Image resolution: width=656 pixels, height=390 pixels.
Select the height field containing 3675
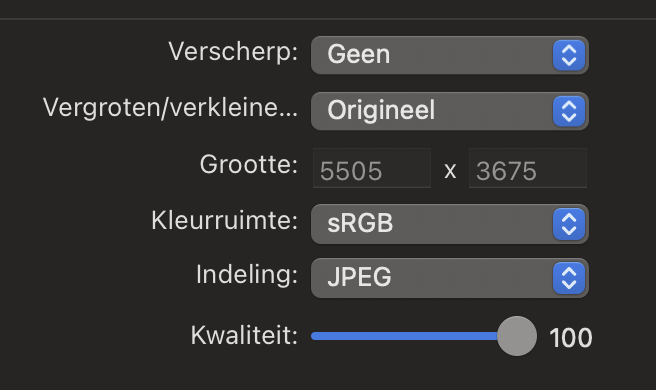[528, 168]
